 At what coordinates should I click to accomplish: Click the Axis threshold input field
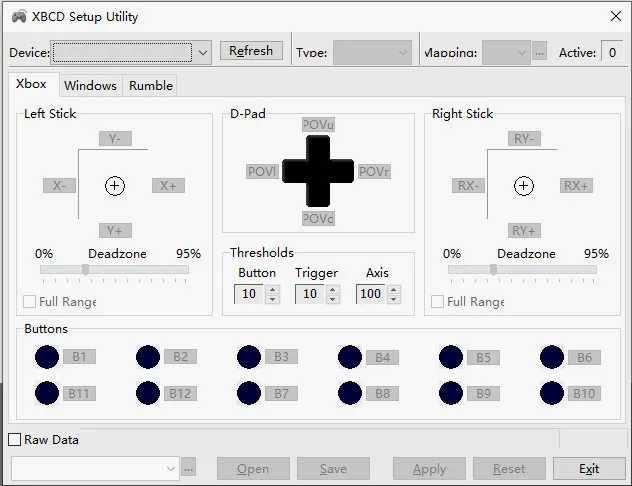tap(370, 294)
